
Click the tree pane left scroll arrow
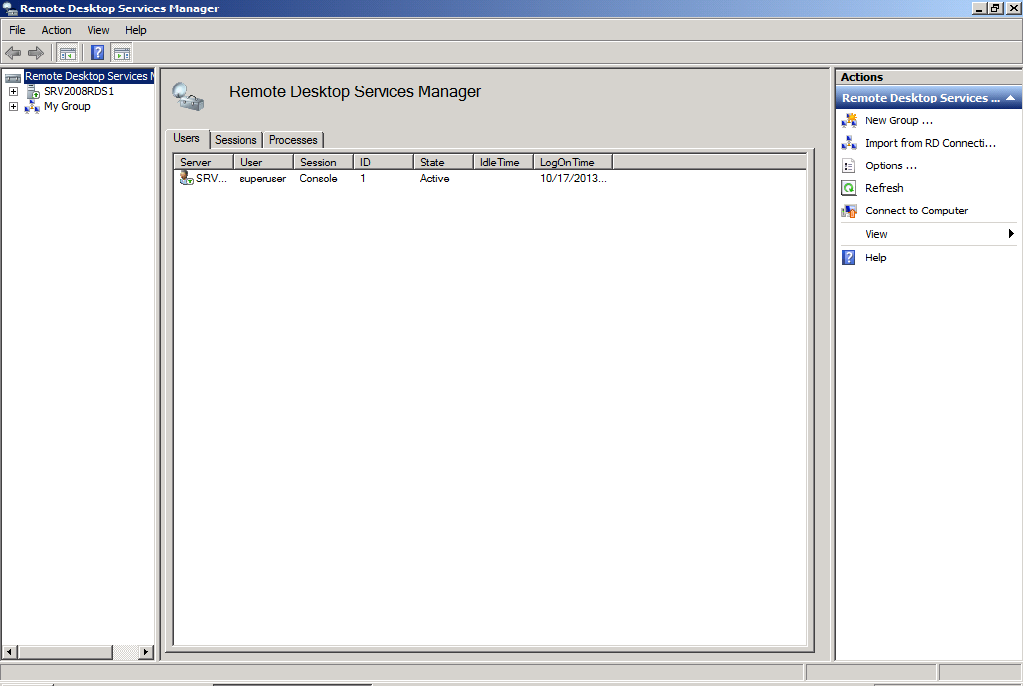pyautogui.click(x=9, y=652)
